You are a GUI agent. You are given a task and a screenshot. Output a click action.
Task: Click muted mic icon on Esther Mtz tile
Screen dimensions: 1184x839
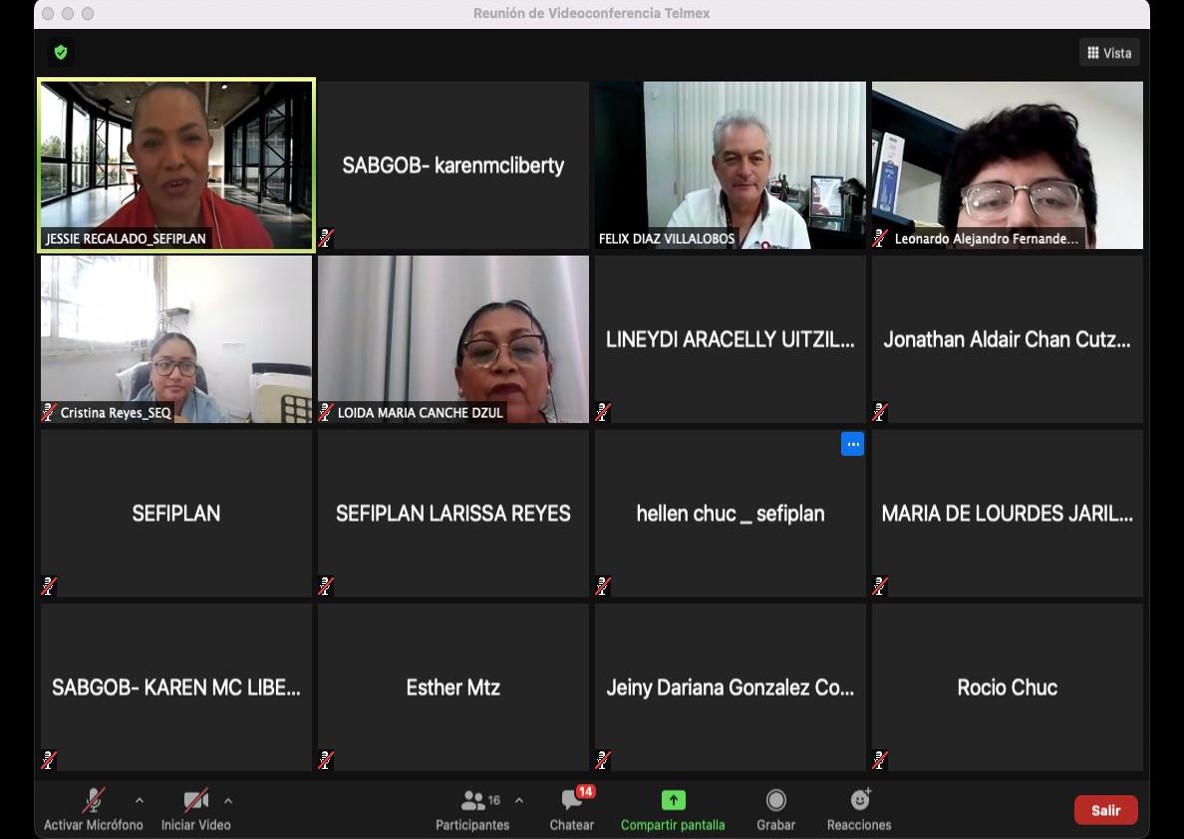(x=326, y=760)
